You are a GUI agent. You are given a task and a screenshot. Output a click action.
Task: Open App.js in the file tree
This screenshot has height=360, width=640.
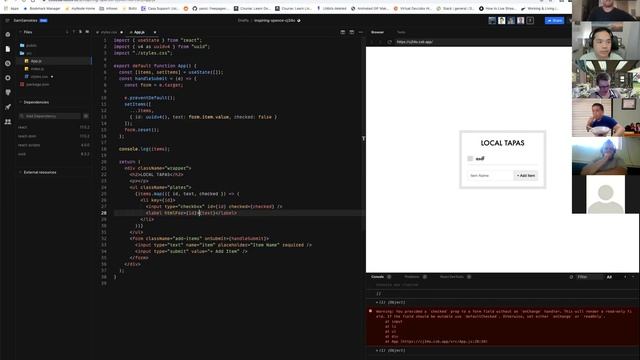[54, 61]
